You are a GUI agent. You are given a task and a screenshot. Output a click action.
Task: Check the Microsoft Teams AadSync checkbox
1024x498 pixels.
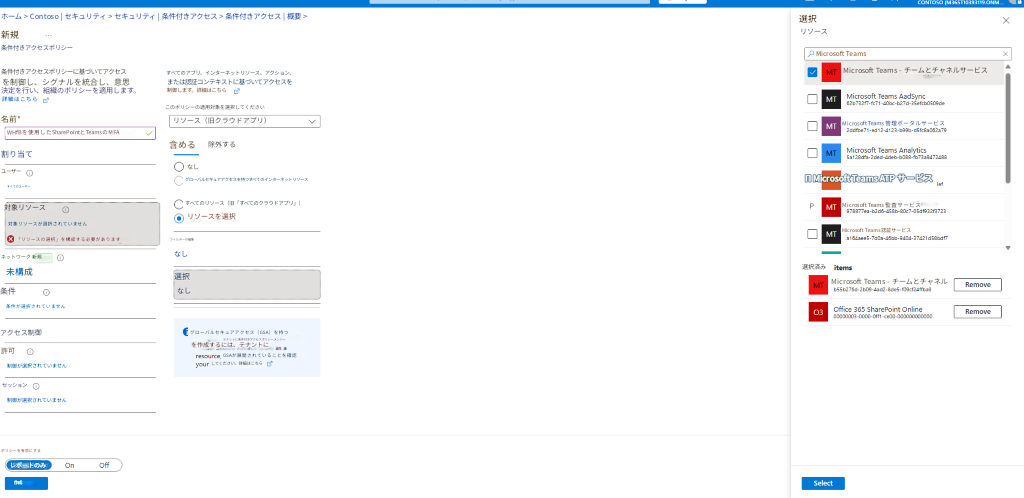812,99
